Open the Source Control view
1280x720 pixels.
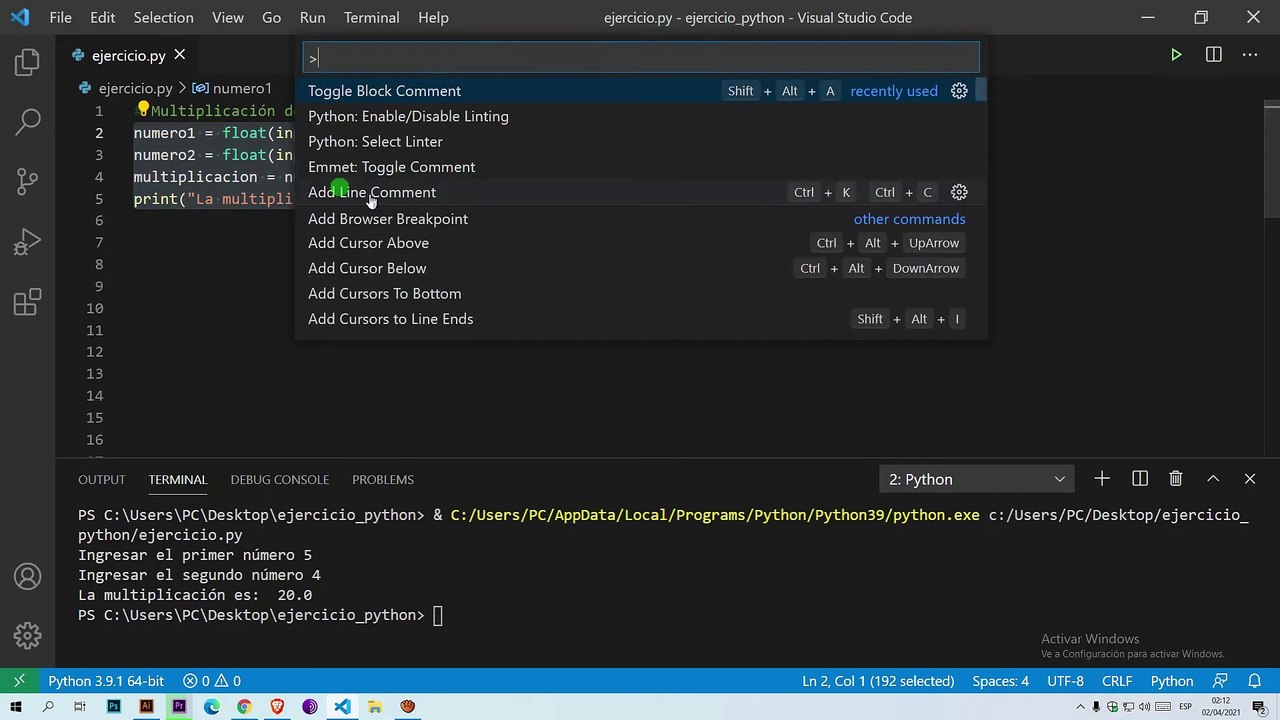(27, 182)
